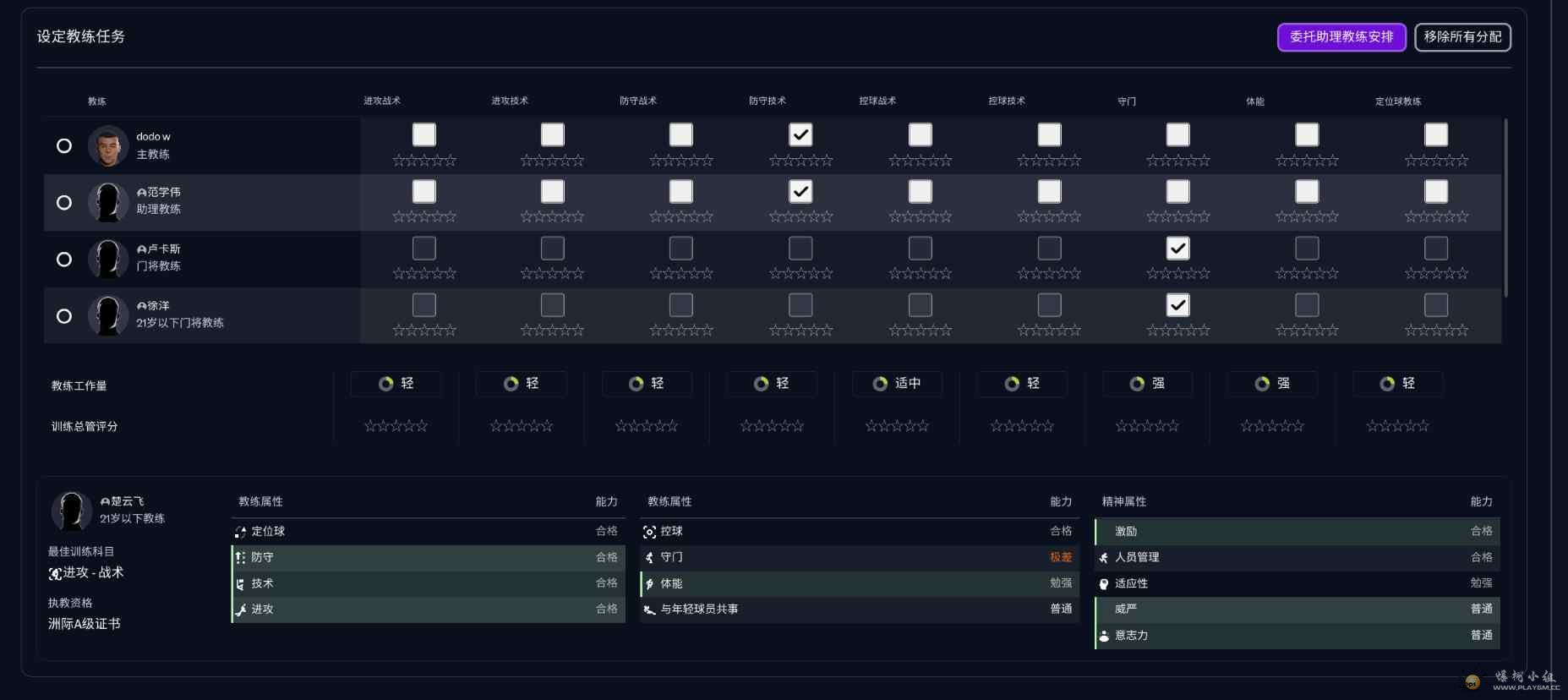Click 楚云飞's portrait in the detail panel
This screenshot has height=700, width=1568.
click(x=71, y=511)
